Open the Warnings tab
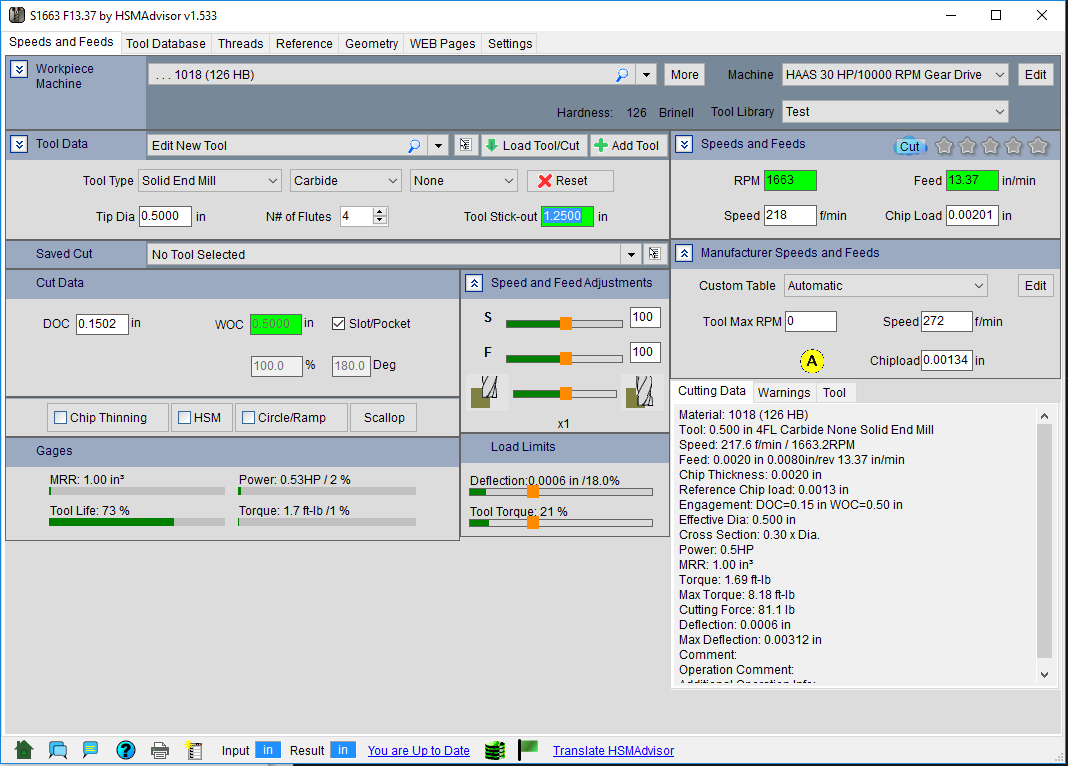 pos(784,393)
